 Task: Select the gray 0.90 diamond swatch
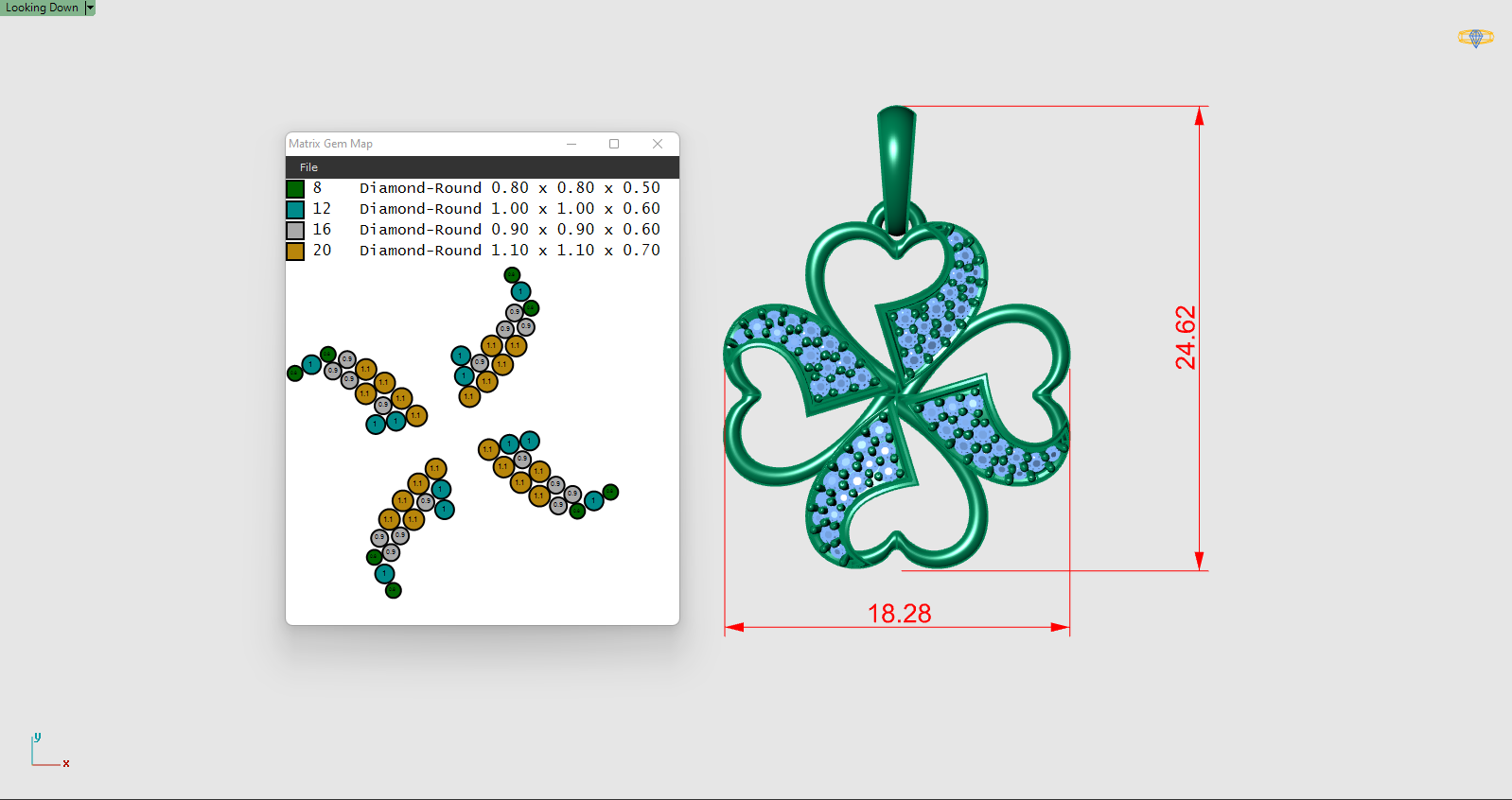tap(295, 230)
